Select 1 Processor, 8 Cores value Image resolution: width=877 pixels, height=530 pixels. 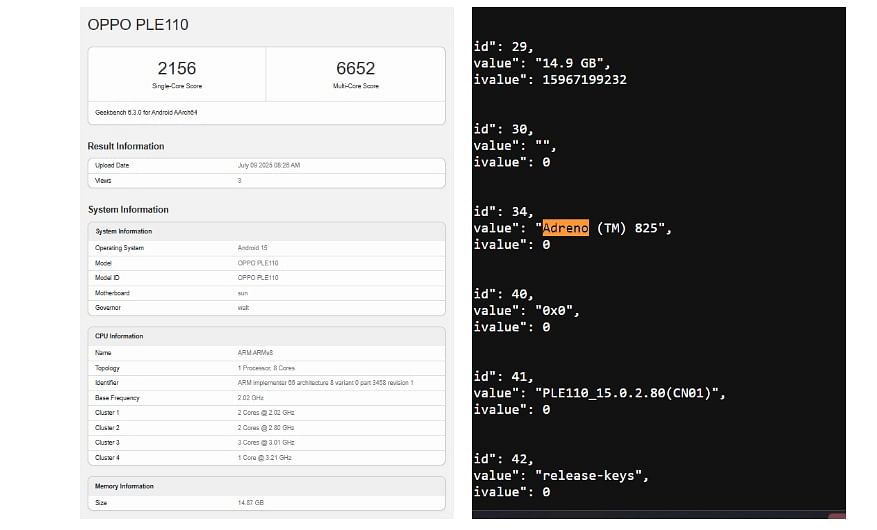click(x=266, y=368)
